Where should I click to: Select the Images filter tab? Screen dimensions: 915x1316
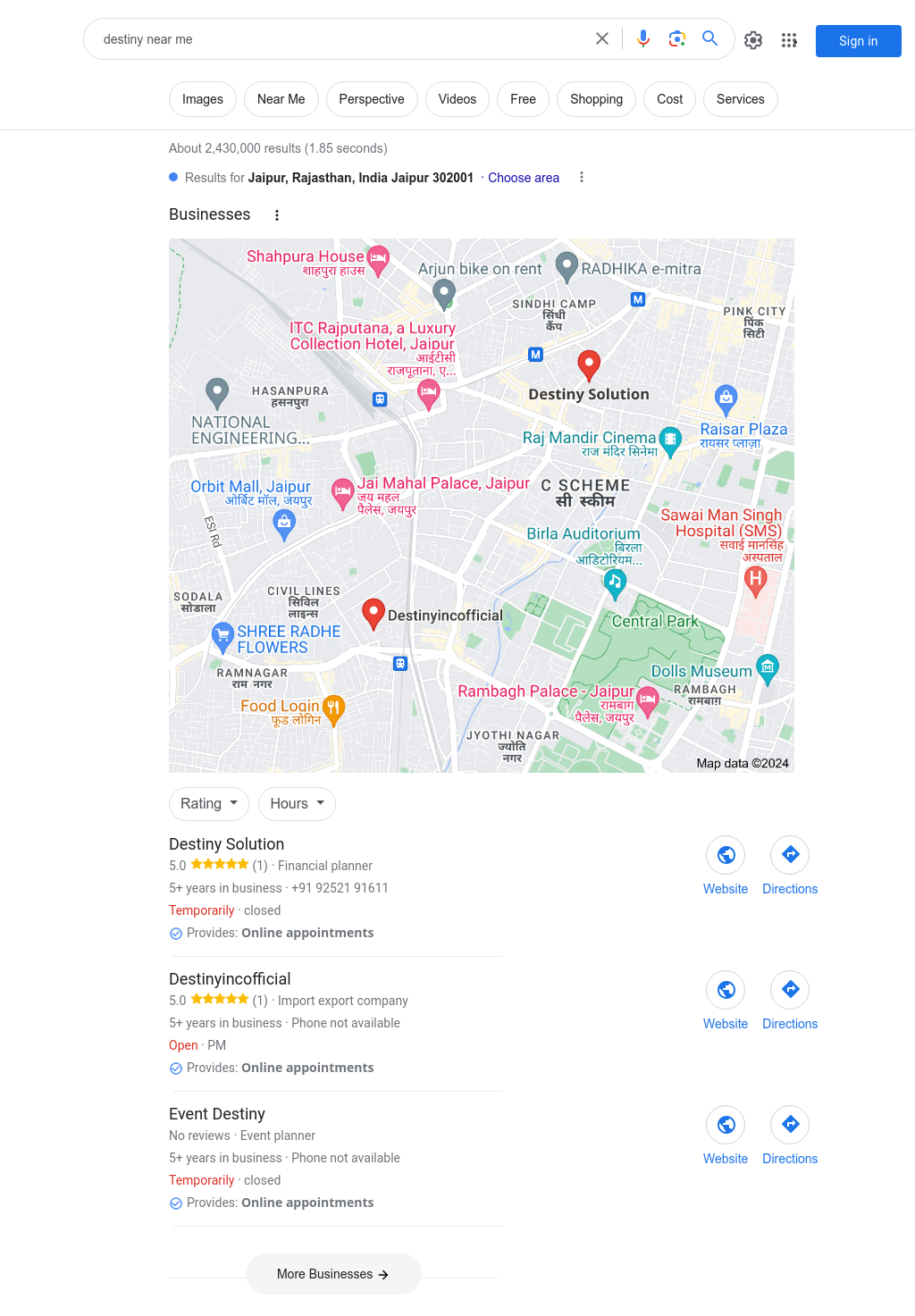203,99
